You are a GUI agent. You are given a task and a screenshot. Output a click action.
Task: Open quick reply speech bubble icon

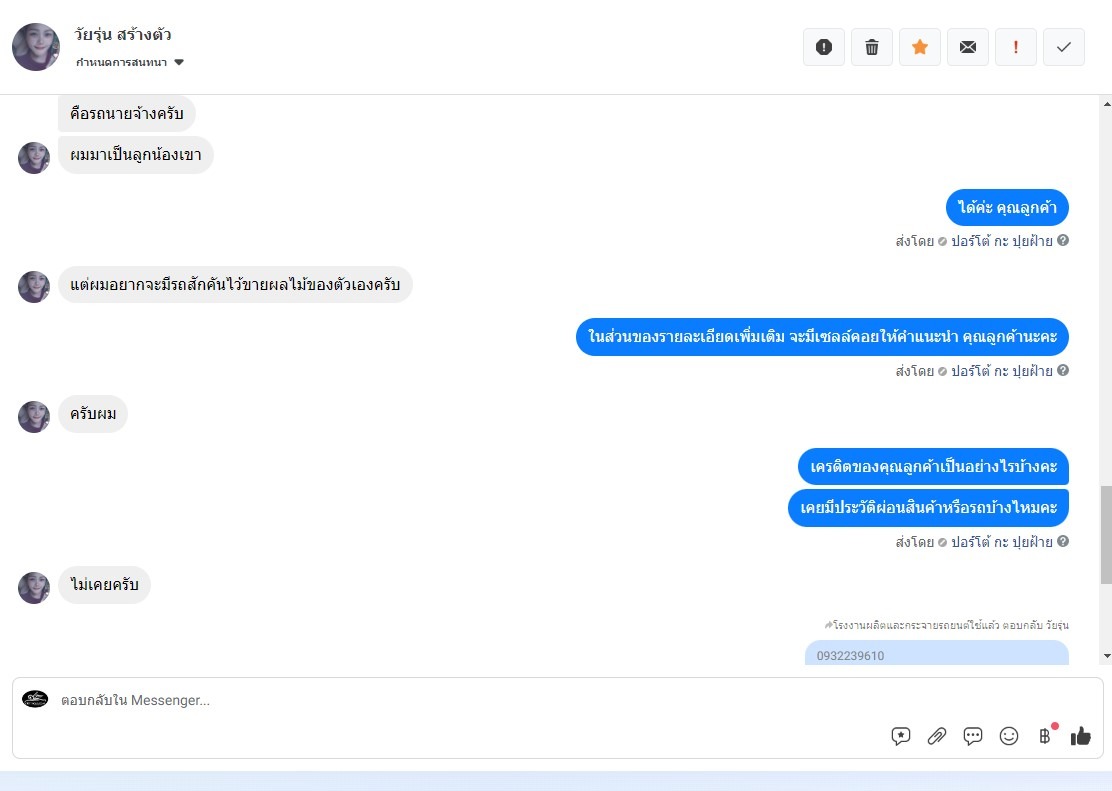(x=972, y=736)
